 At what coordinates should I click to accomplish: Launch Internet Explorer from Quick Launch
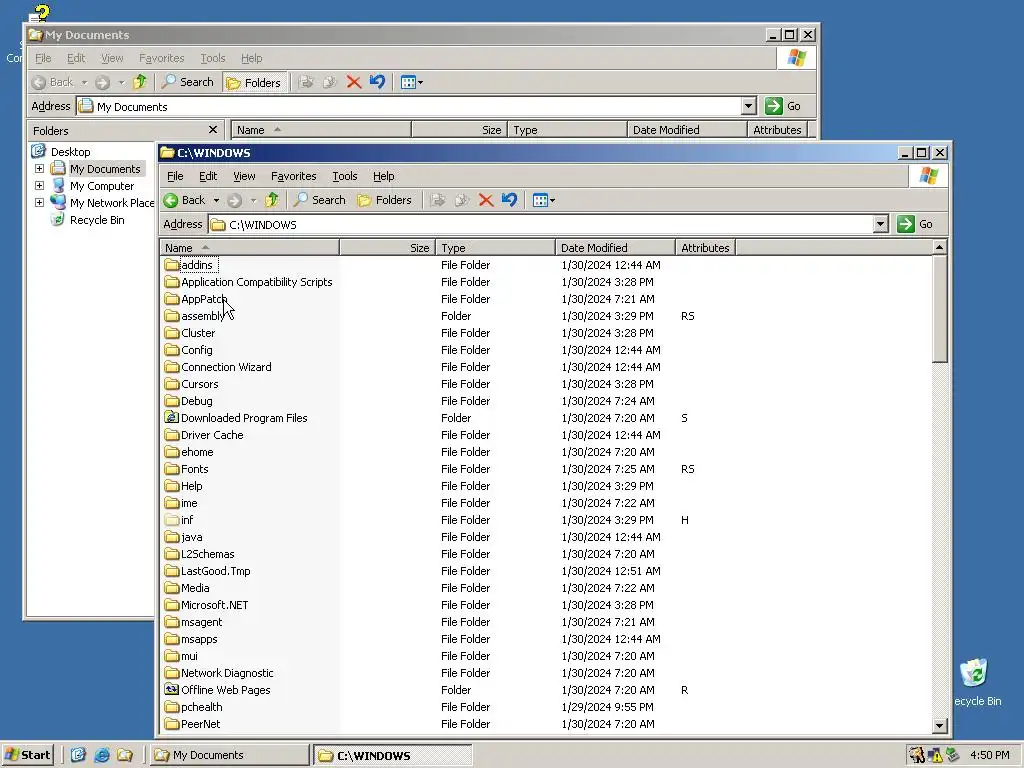coord(102,755)
